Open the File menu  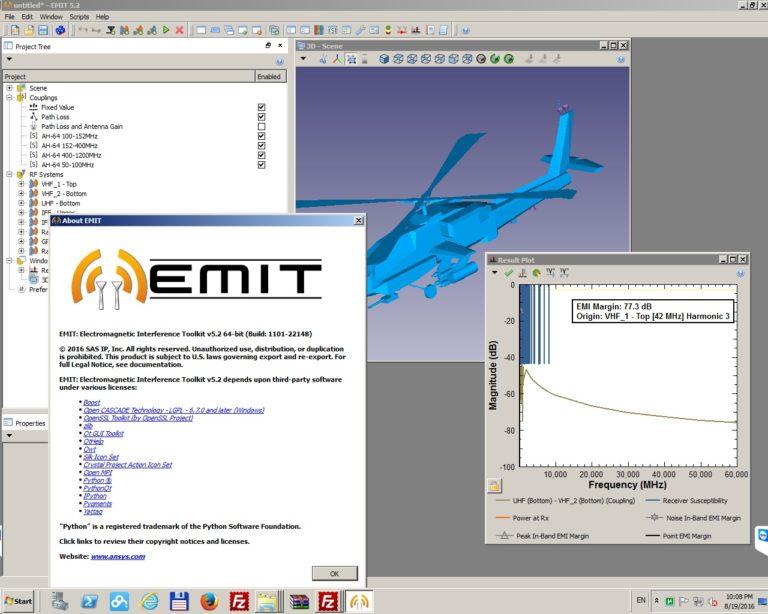(x=9, y=17)
